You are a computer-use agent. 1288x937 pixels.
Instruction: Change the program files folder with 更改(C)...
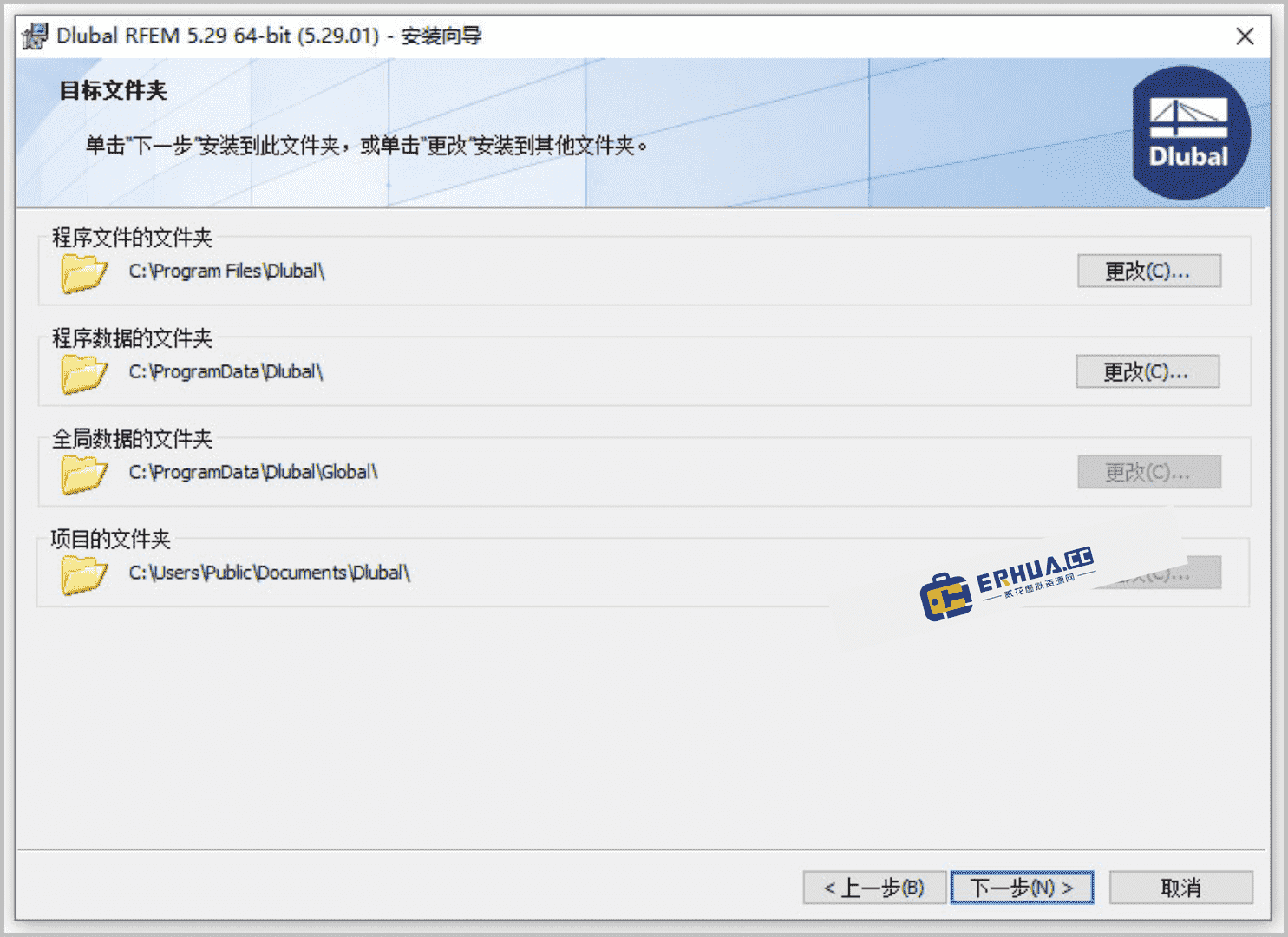point(1149,271)
